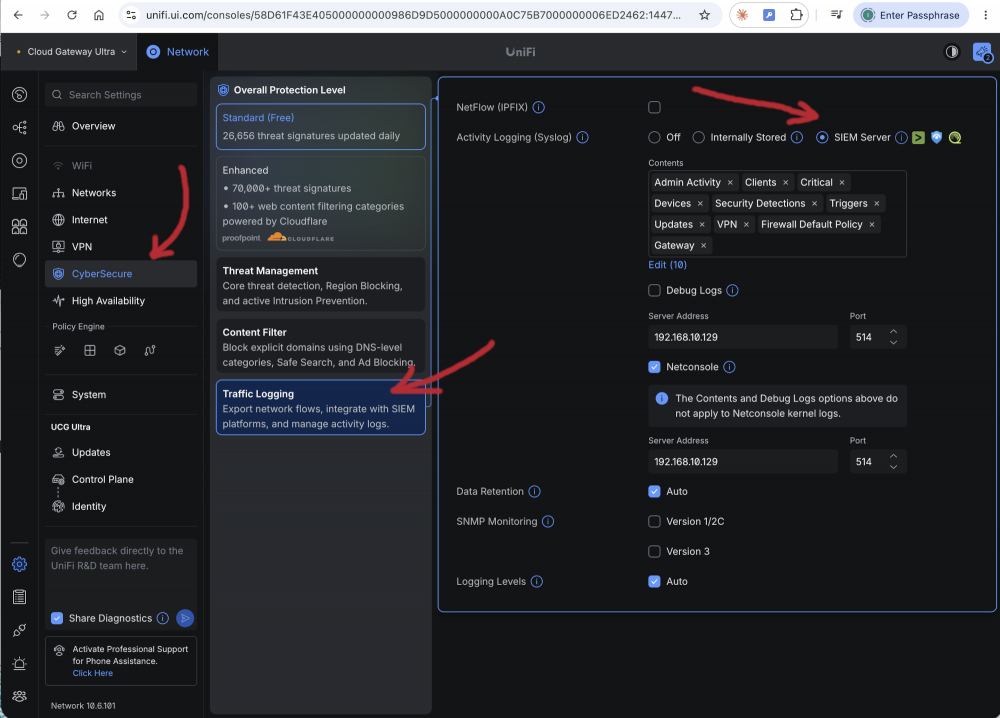Screen dimensions: 1000x718
Task: Select the Off syslog radio button
Action: coord(654,137)
